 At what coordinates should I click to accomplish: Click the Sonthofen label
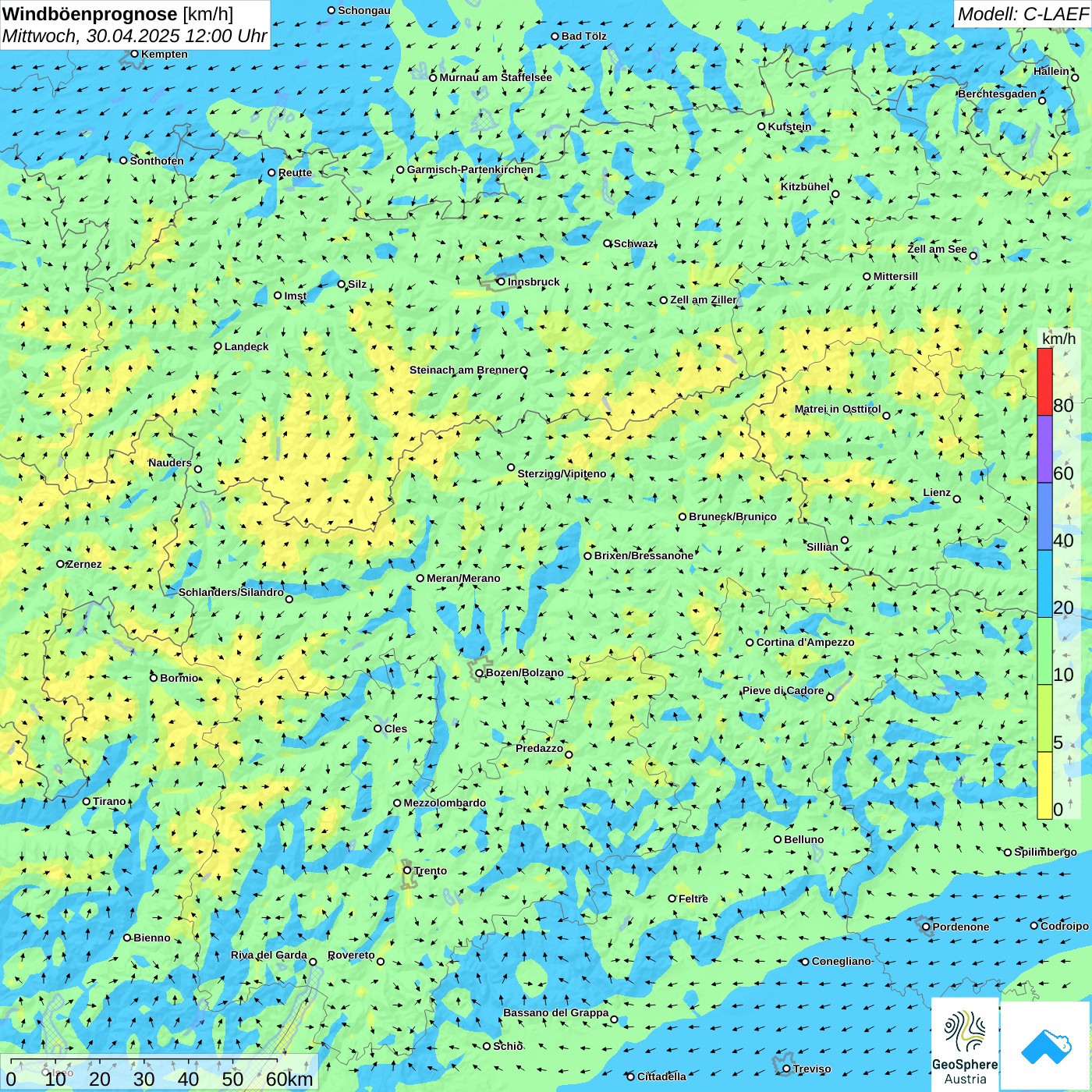157,161
